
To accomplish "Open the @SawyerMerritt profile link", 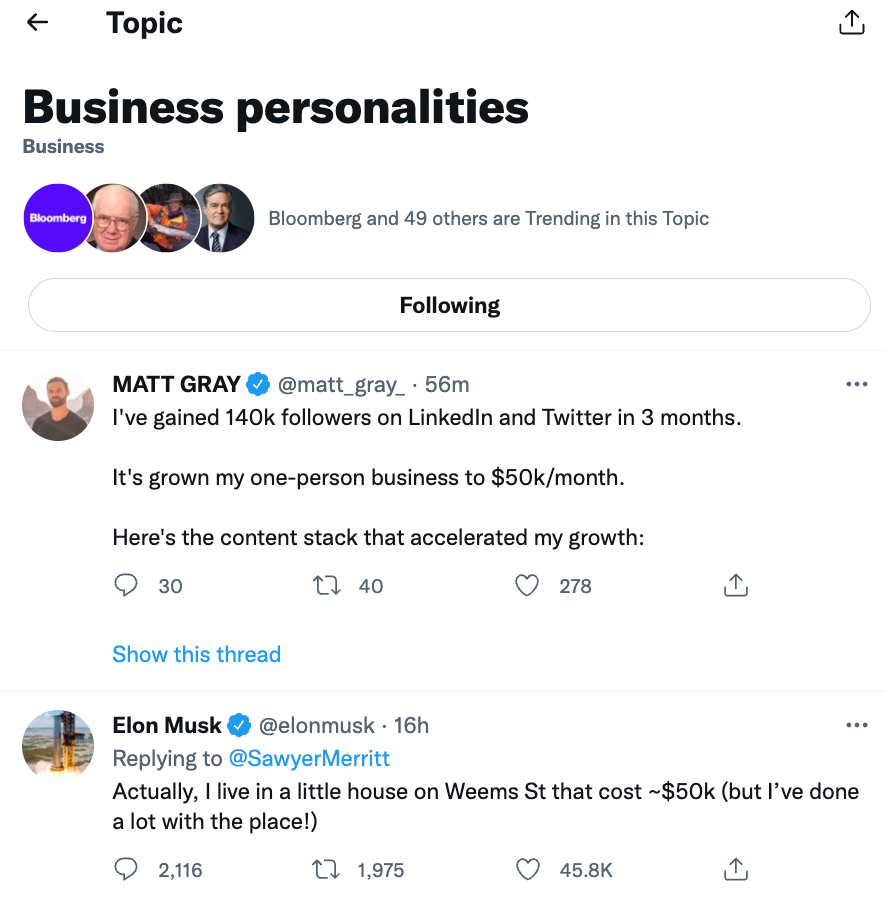I will [x=310, y=758].
